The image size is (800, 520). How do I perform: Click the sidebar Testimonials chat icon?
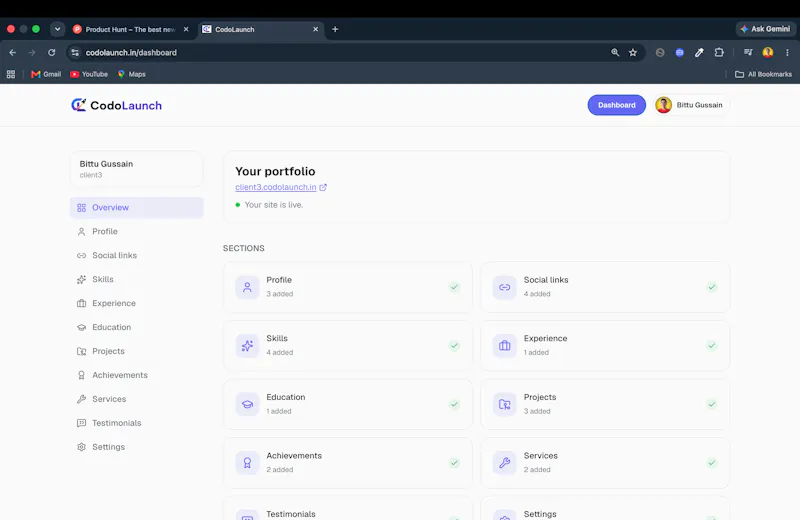point(81,424)
